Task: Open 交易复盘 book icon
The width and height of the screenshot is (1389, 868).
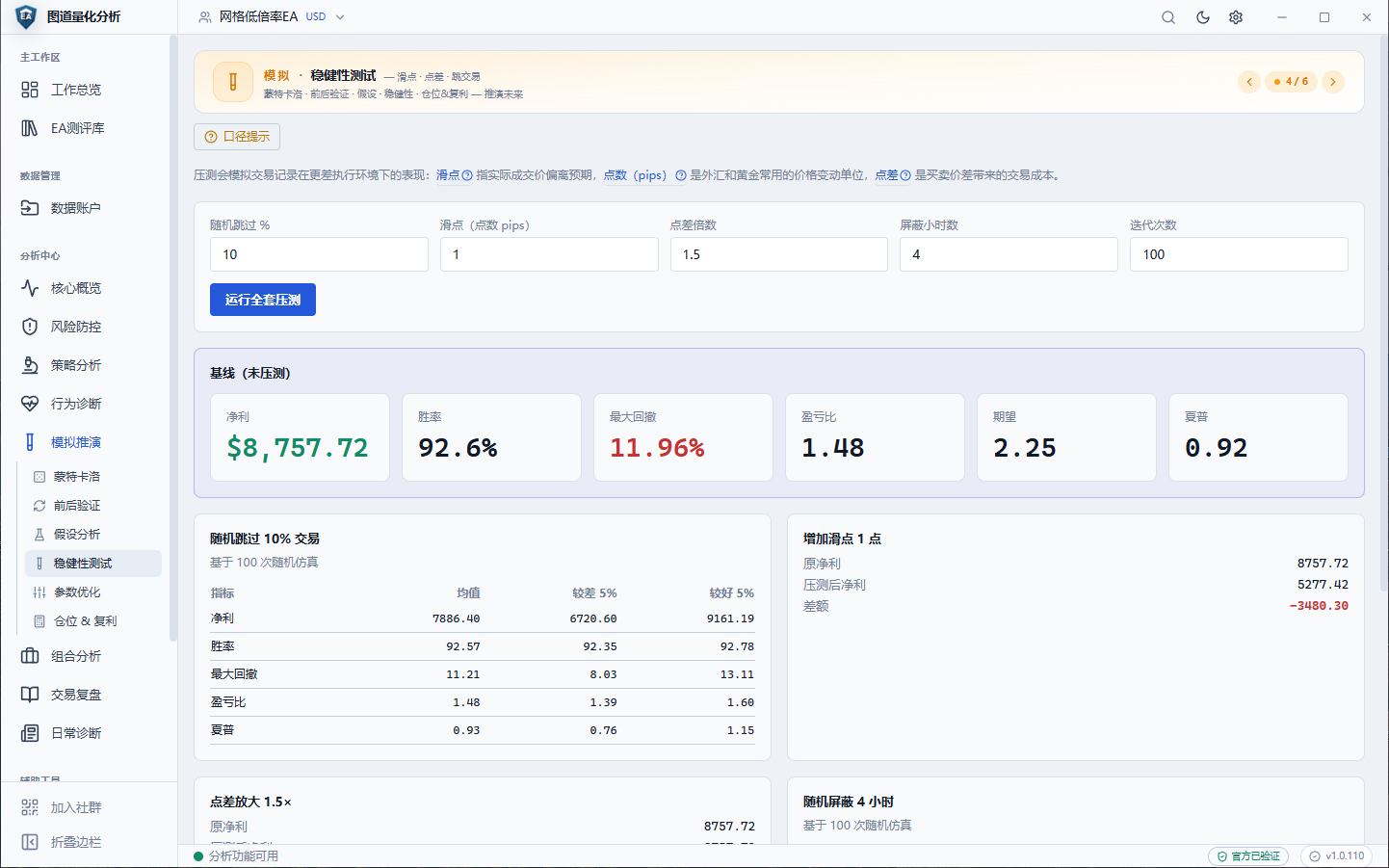Action: pyautogui.click(x=30, y=695)
